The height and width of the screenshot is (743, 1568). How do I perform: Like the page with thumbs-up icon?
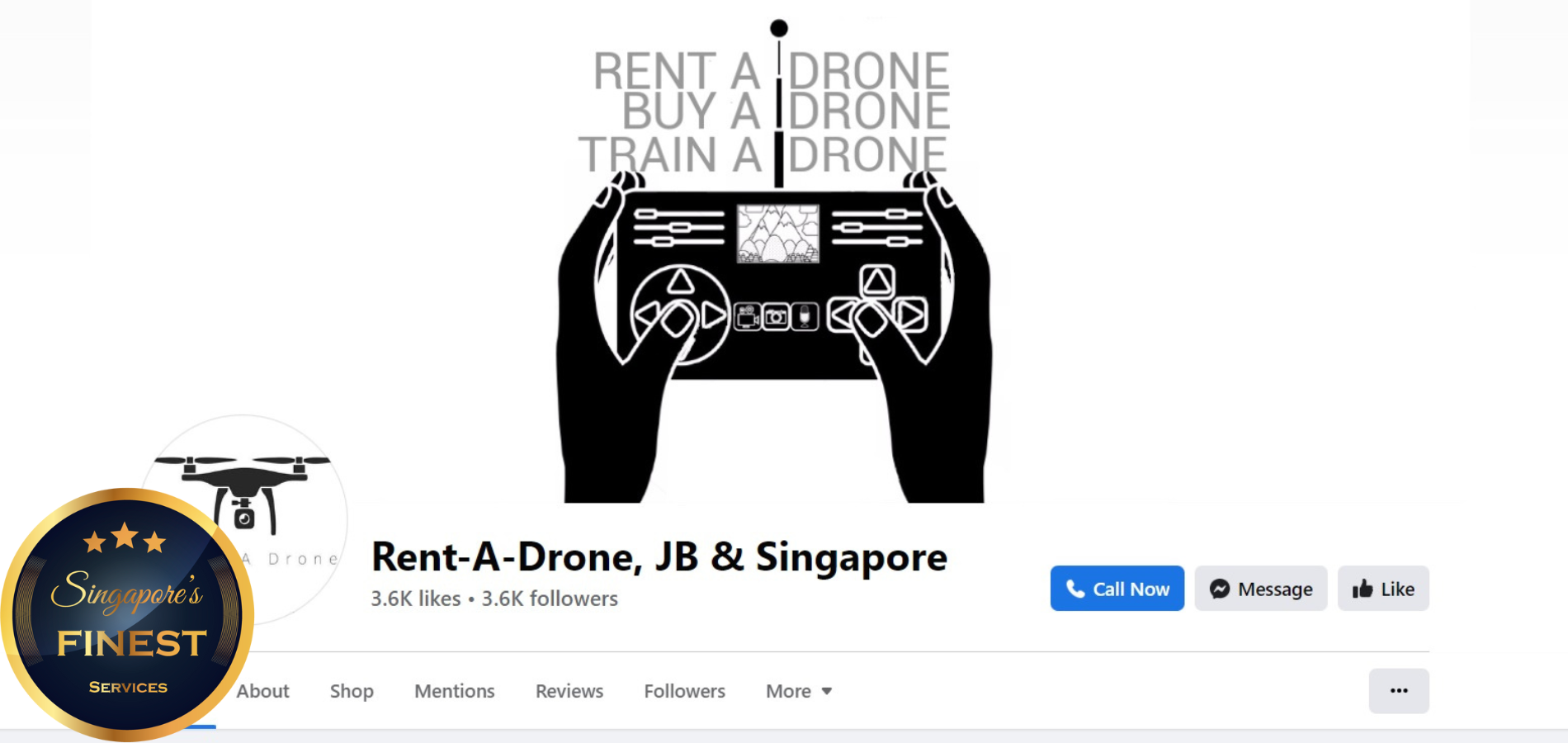[x=1383, y=589]
